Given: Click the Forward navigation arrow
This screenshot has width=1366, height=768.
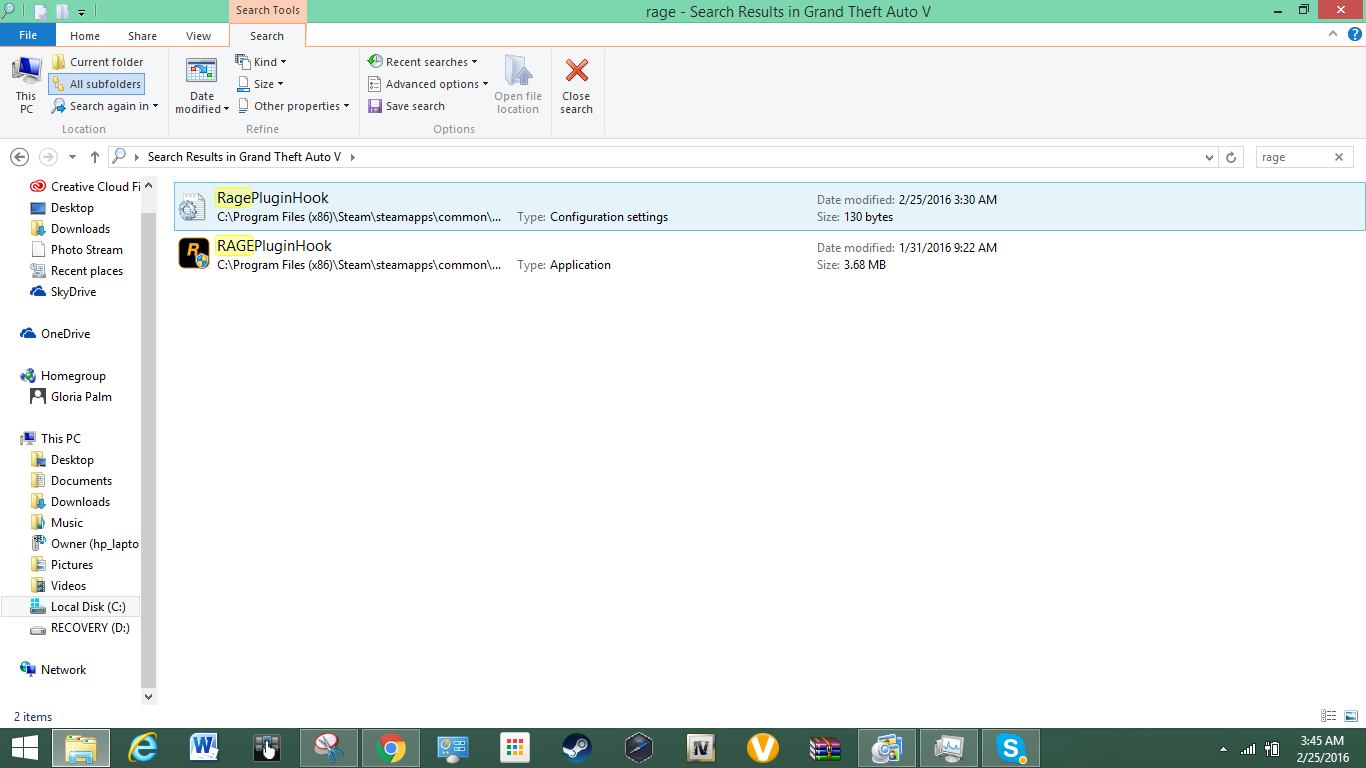Looking at the screenshot, I should coord(48,157).
